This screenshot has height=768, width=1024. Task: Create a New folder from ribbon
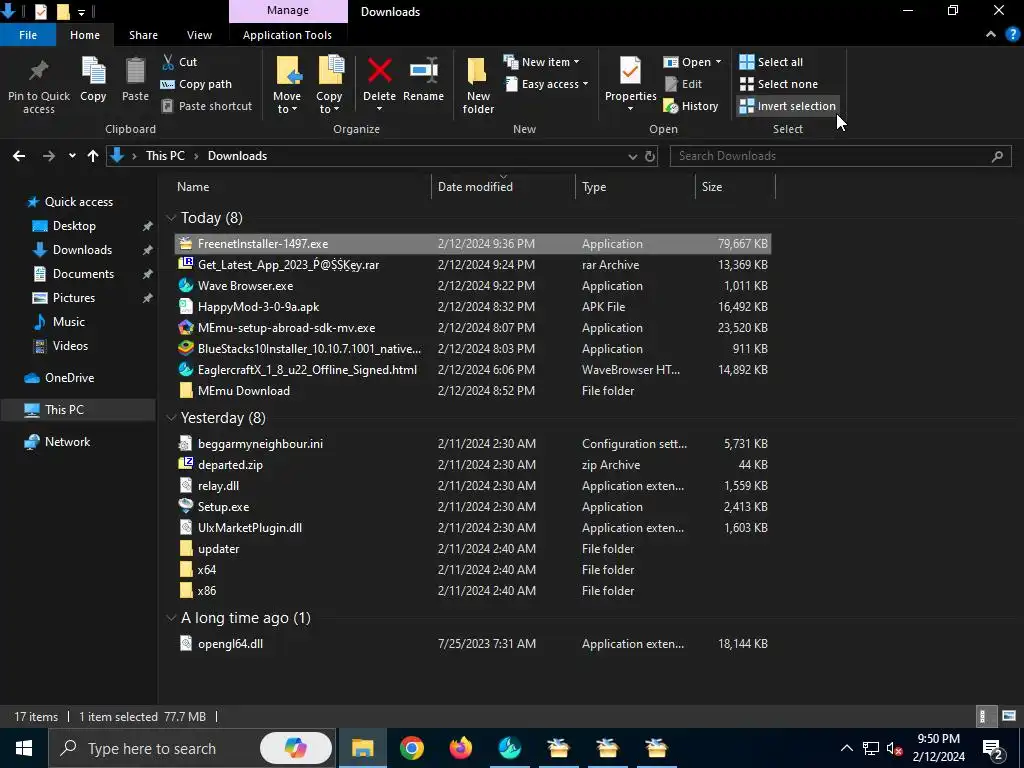(x=478, y=85)
